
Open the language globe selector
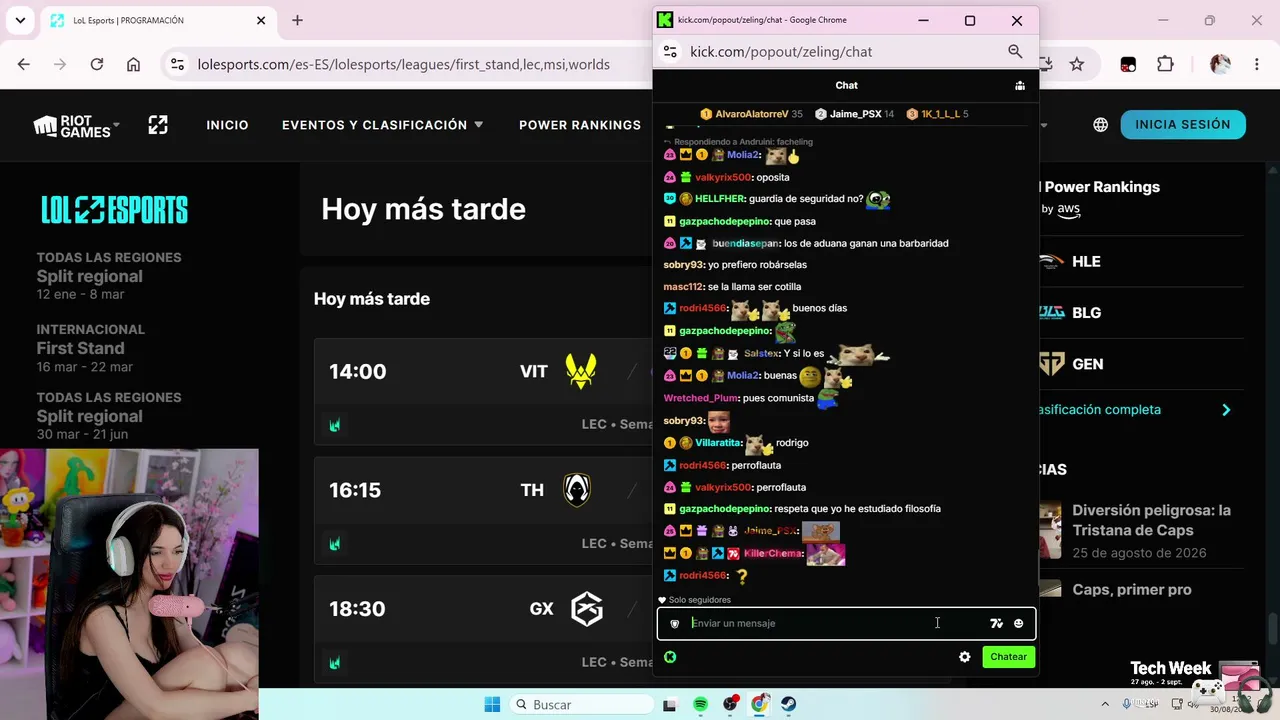1100,125
